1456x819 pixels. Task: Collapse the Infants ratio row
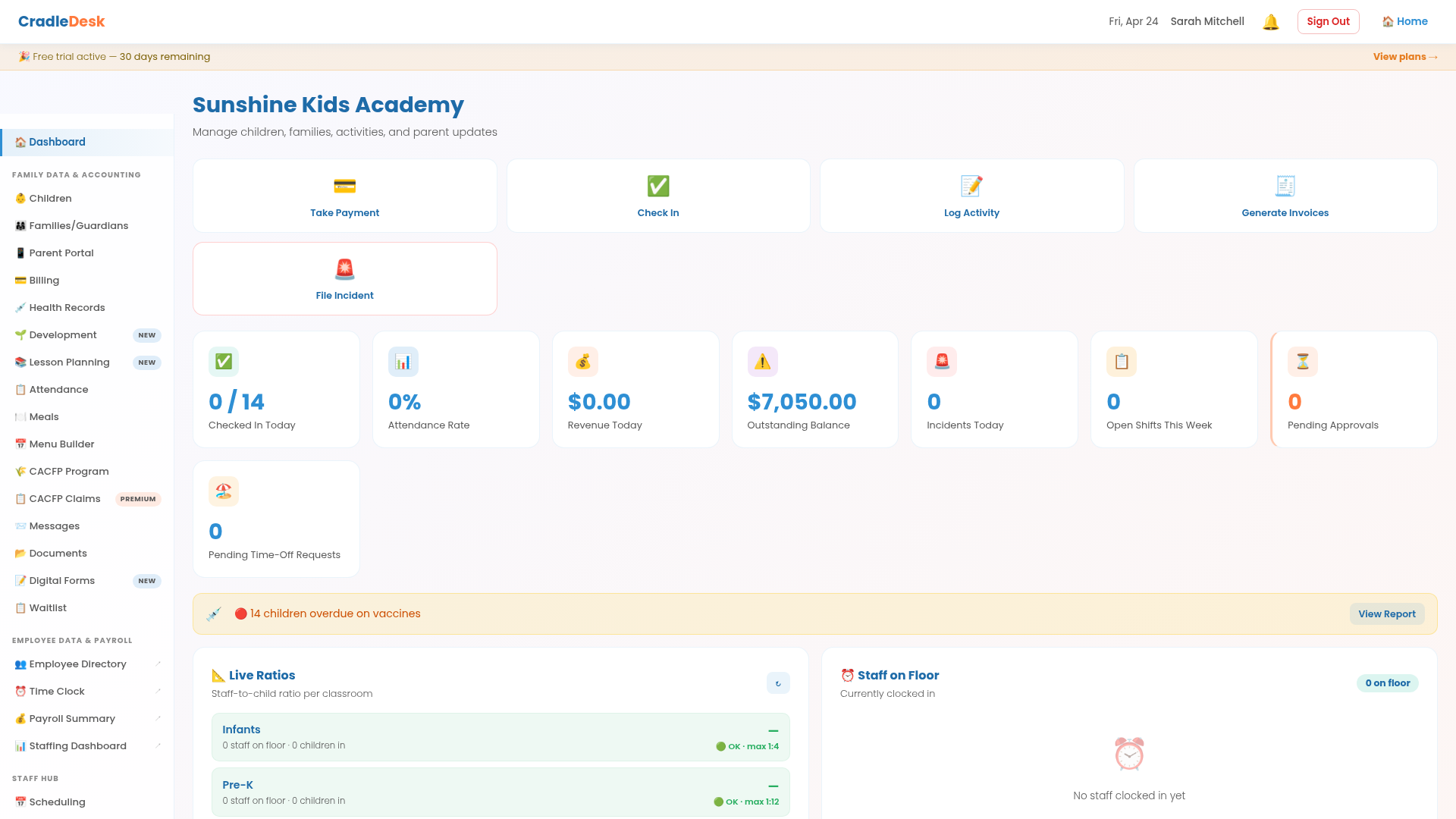coord(773,730)
